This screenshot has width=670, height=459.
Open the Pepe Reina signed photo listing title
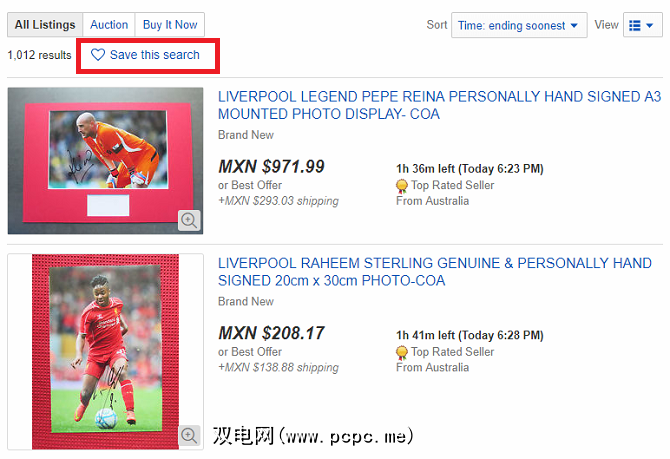(439, 105)
